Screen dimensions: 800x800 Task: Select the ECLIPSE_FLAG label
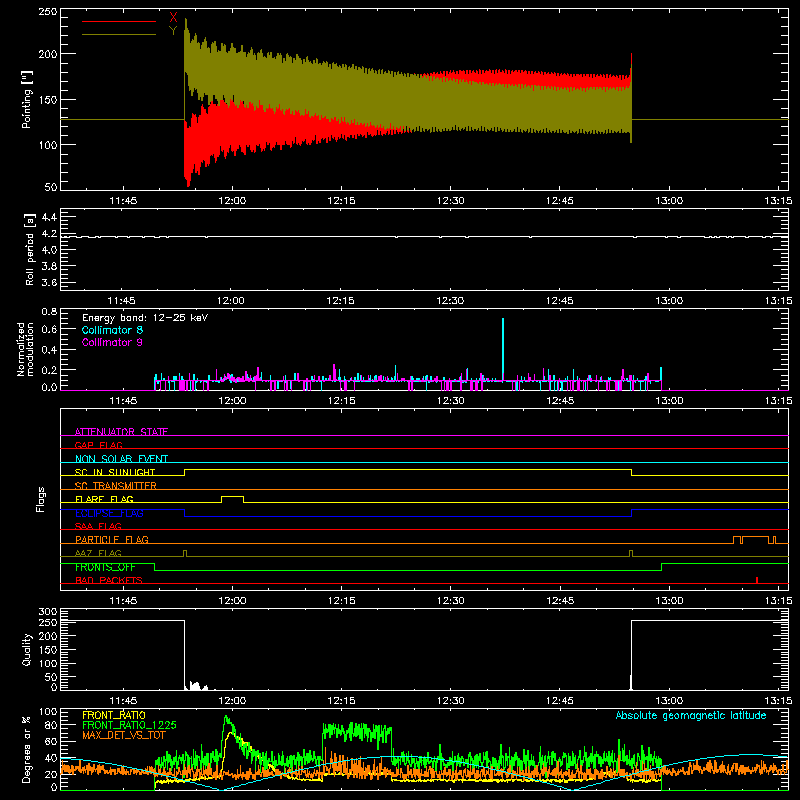coord(109,513)
